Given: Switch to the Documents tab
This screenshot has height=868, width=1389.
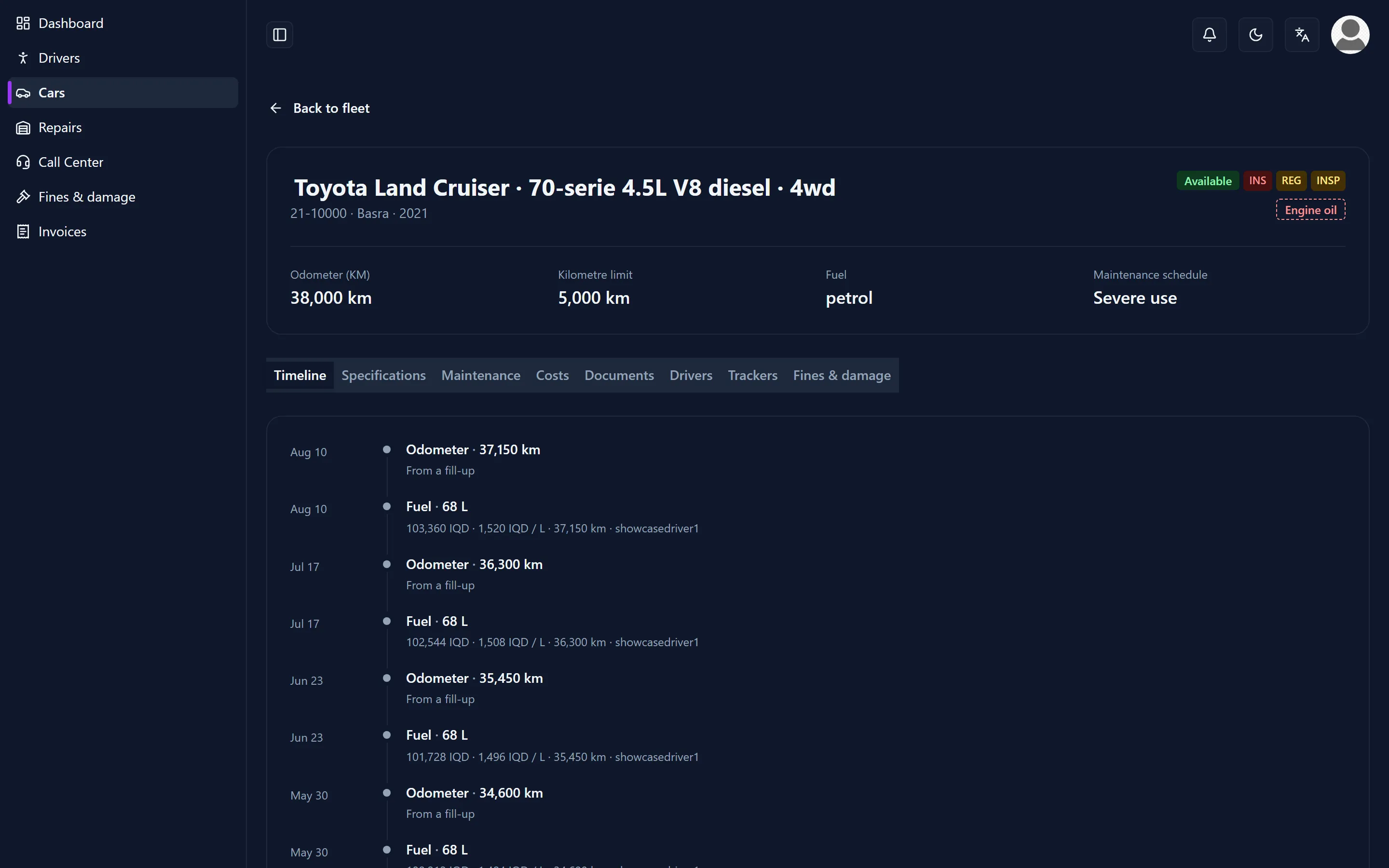Looking at the screenshot, I should click(619, 376).
